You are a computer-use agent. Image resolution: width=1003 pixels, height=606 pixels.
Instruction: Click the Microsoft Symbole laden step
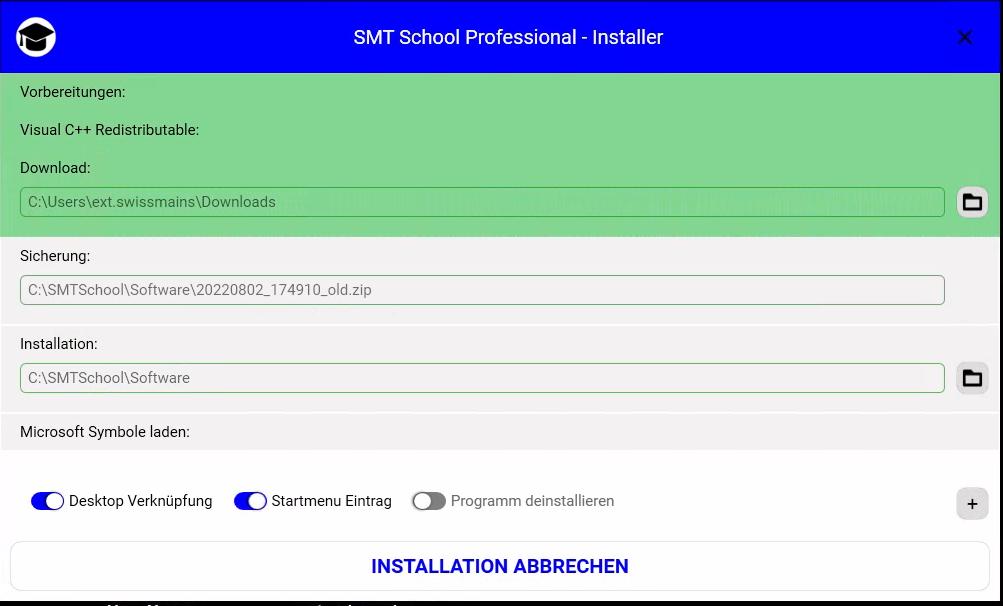(105, 432)
